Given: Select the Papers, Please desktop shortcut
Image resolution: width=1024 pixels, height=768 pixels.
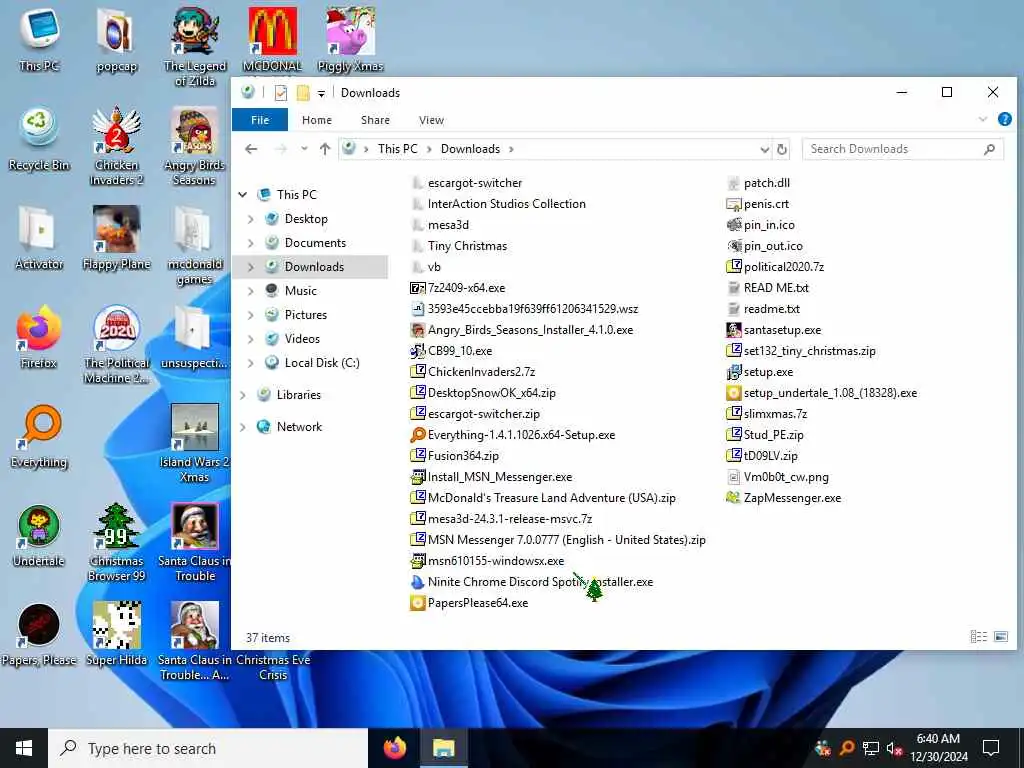Looking at the screenshot, I should pyautogui.click(x=39, y=635).
